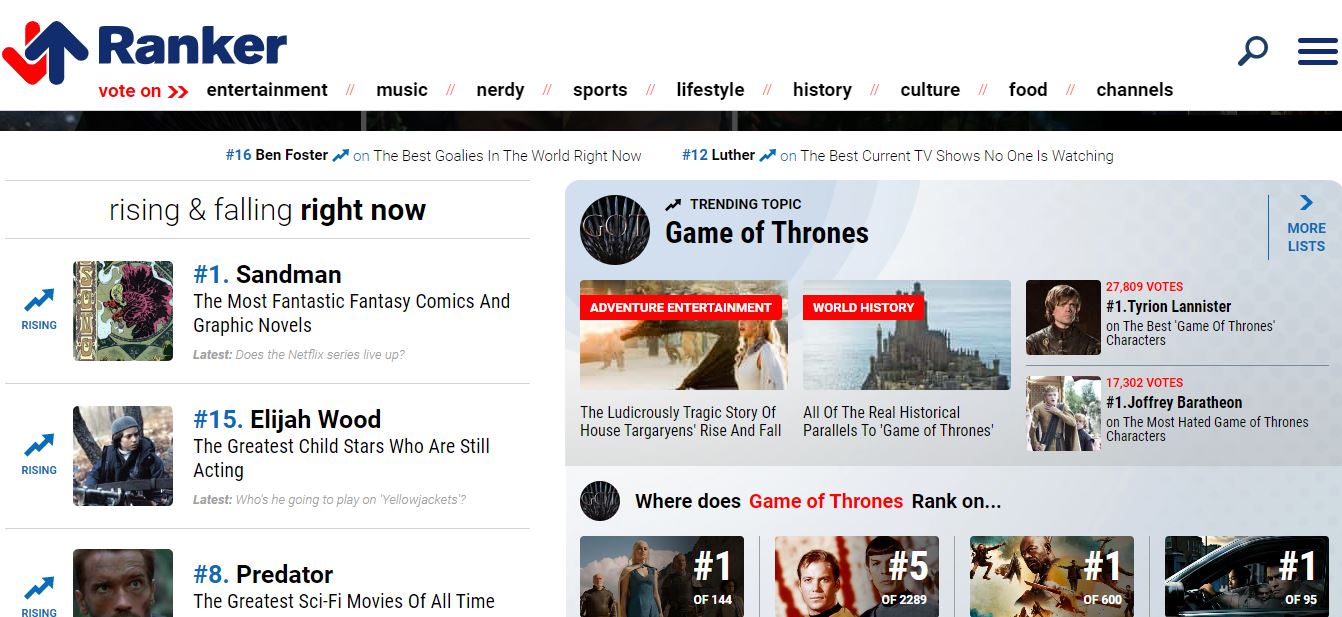Open 'Does the Netflix series live up?' link
This screenshot has height=617, width=1342.
[x=320, y=355]
